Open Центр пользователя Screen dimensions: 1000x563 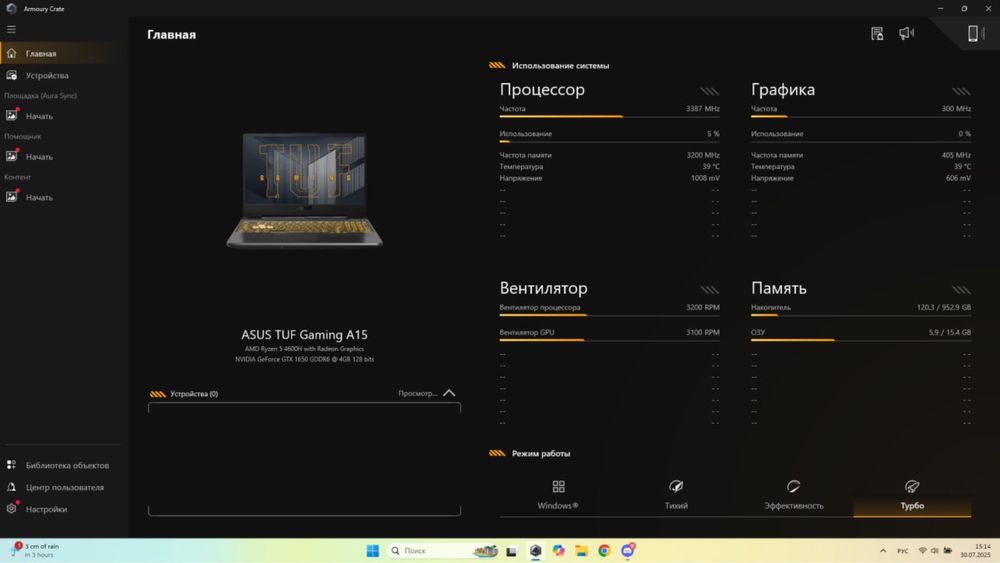click(62, 487)
